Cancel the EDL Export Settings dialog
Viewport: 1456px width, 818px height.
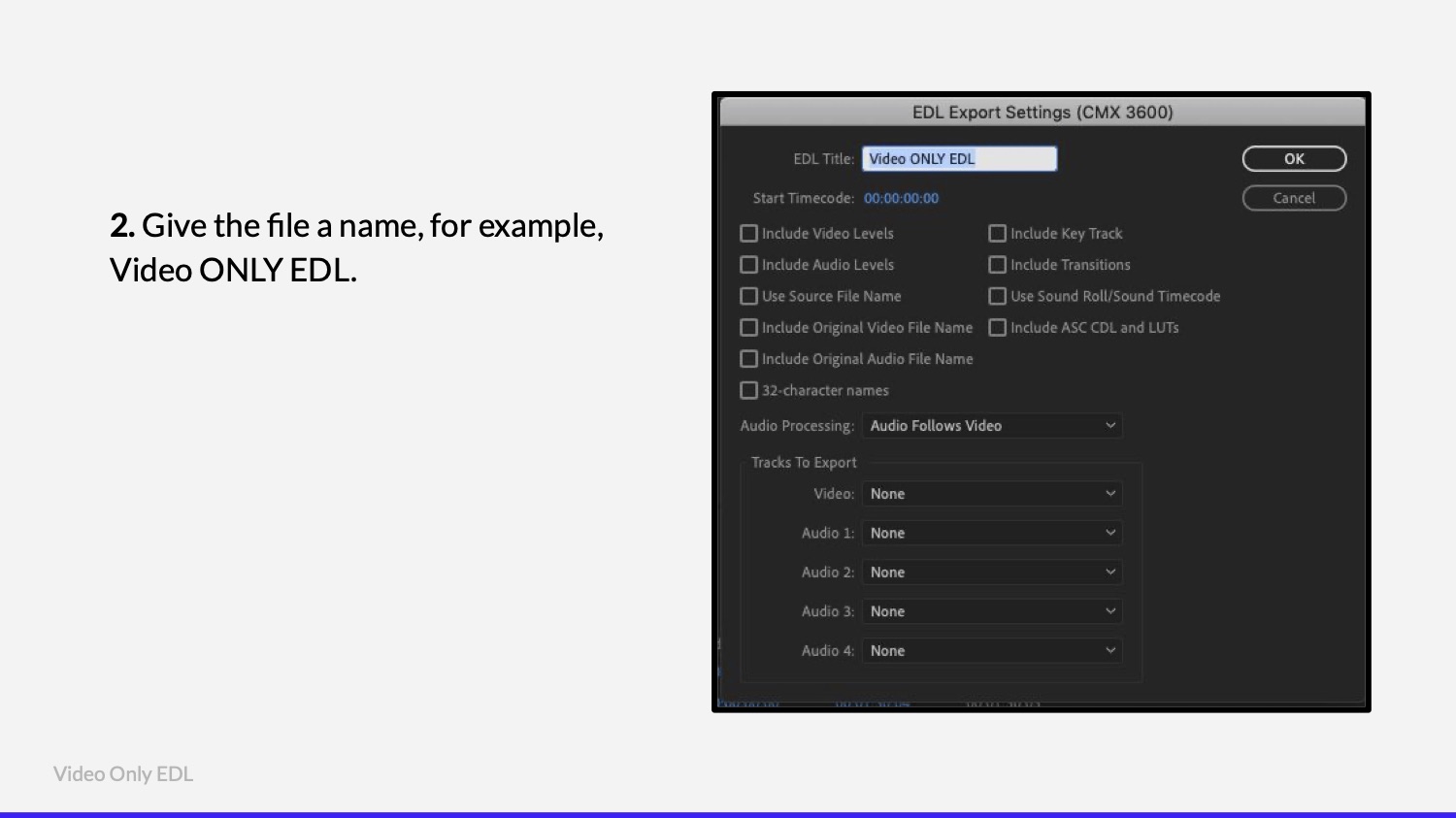(1294, 198)
